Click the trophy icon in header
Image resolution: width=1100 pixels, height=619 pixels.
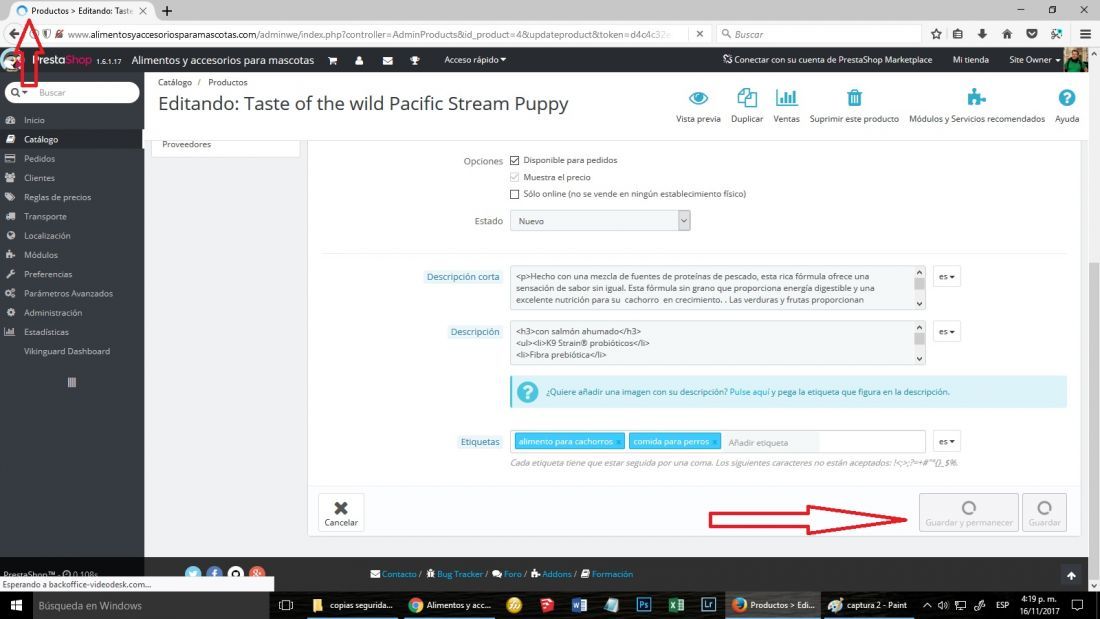click(x=415, y=60)
